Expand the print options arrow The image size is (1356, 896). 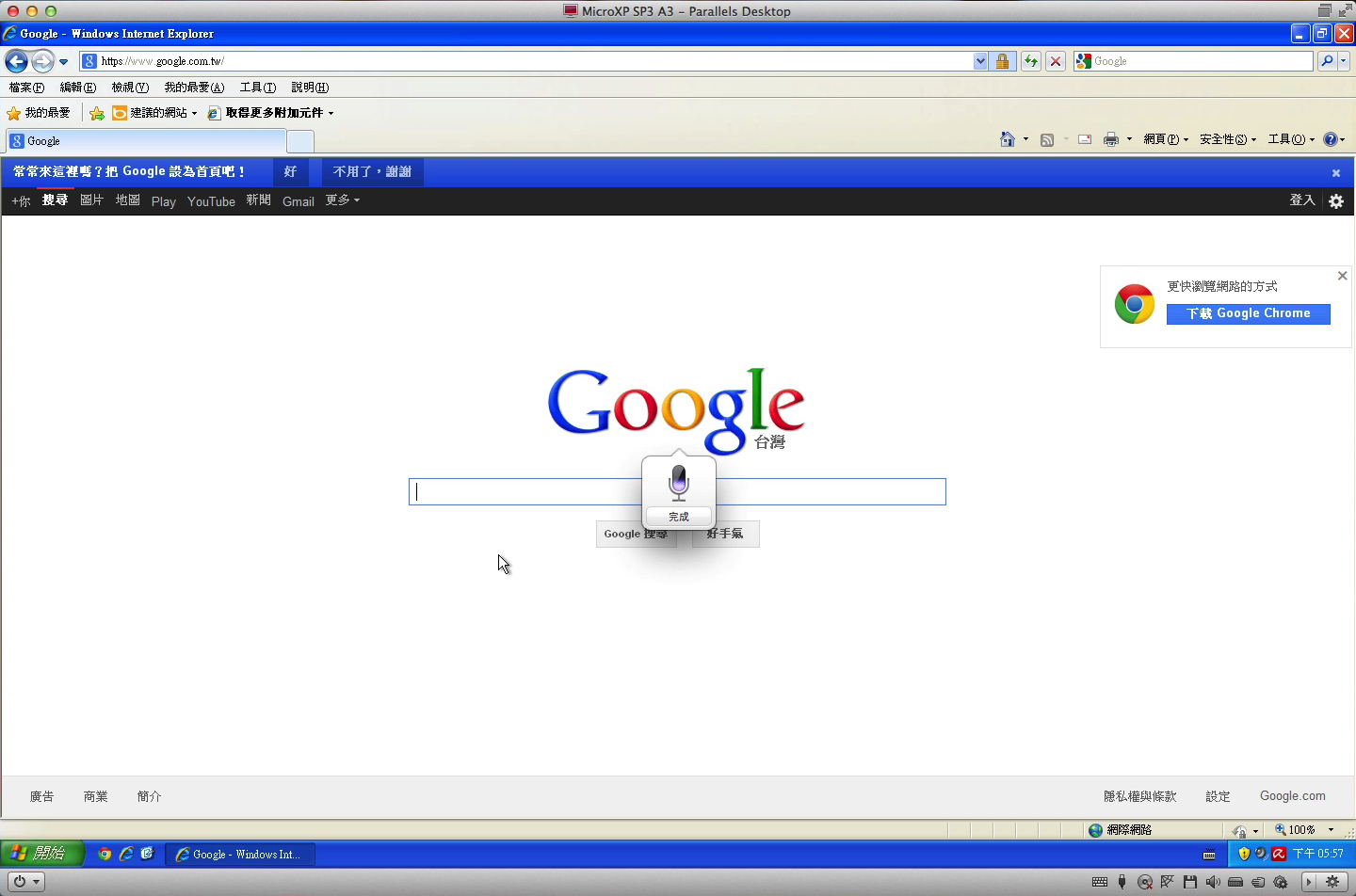(1129, 139)
